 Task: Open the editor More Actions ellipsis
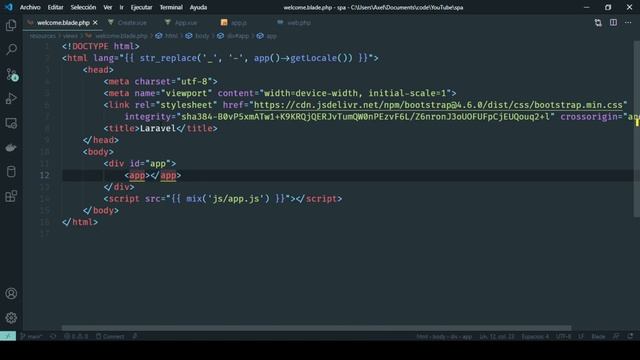628,23
